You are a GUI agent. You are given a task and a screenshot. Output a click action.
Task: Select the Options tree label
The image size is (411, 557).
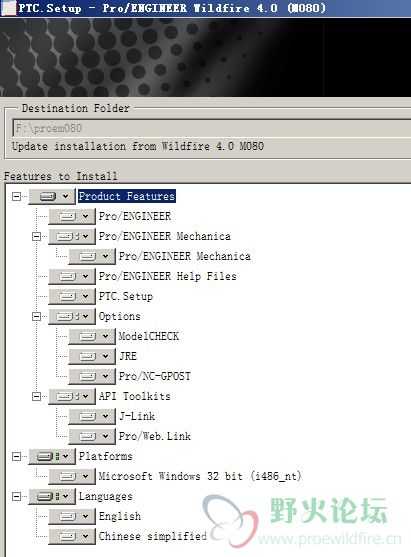point(119,317)
